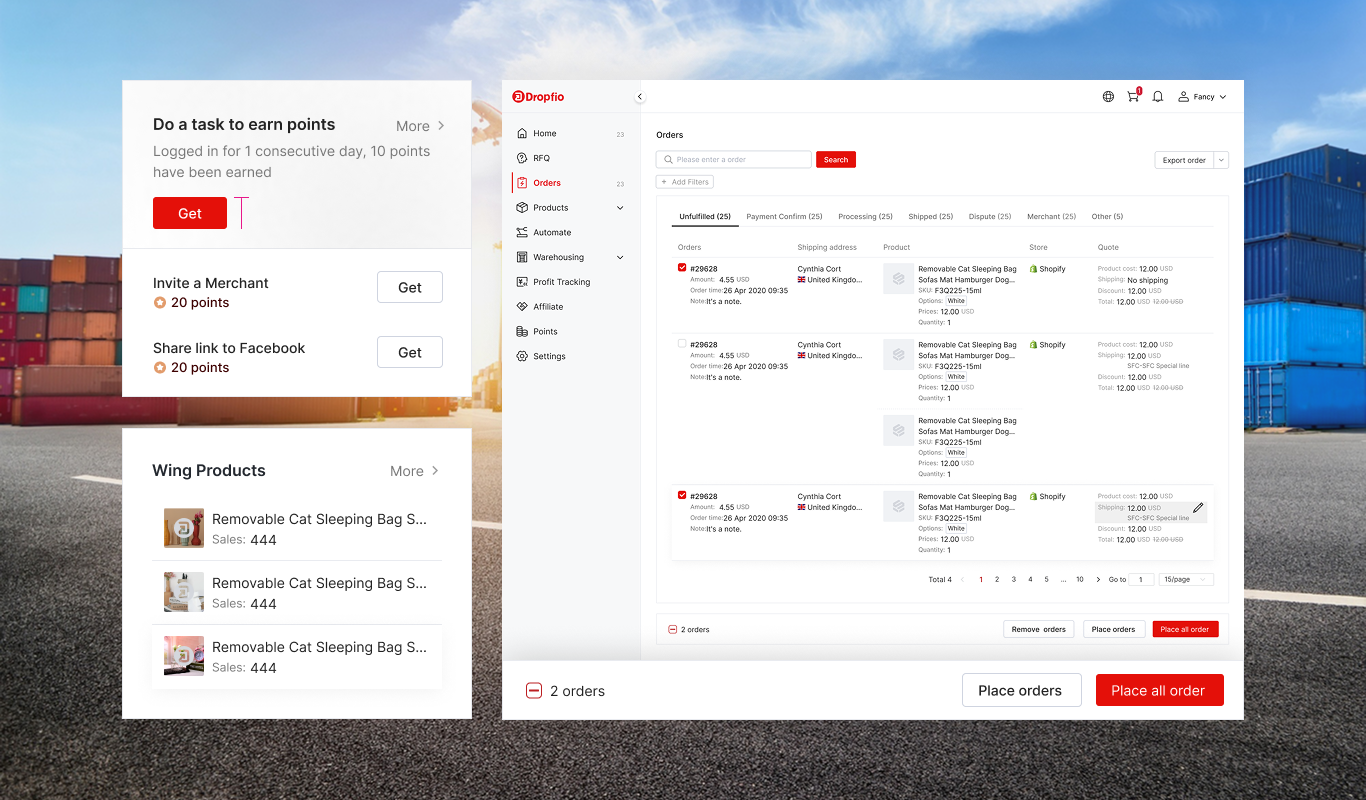
Task: Open the 15/page page size dropdown
Action: 1185,580
